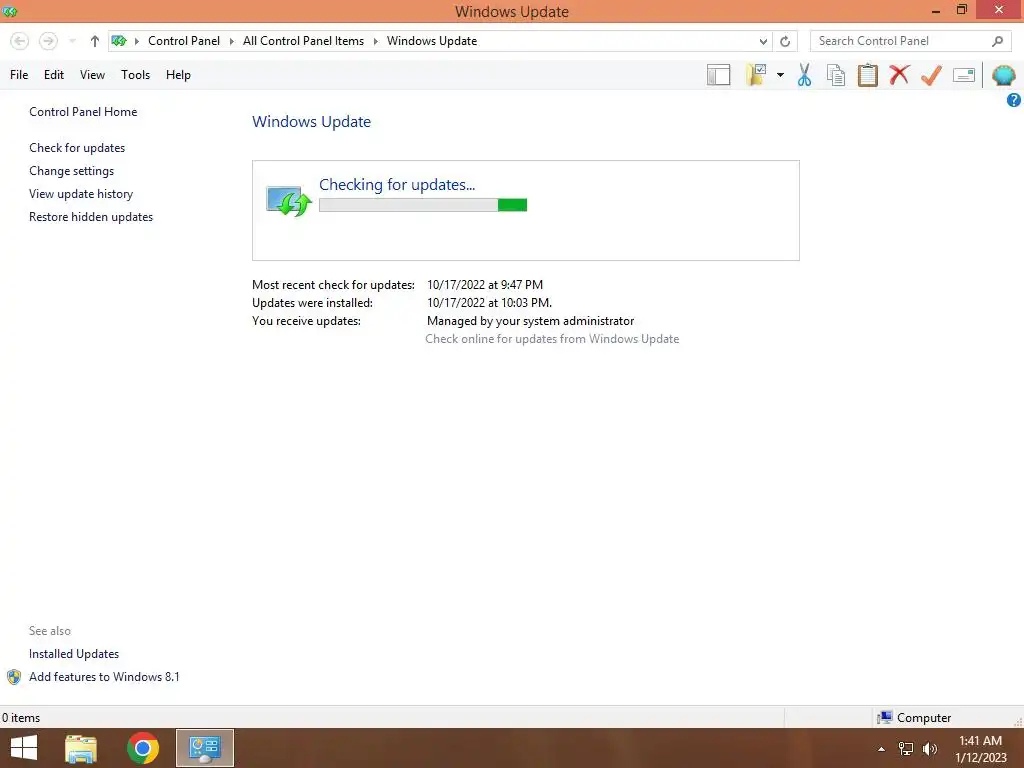Click the search magnifier icon

point(997,41)
